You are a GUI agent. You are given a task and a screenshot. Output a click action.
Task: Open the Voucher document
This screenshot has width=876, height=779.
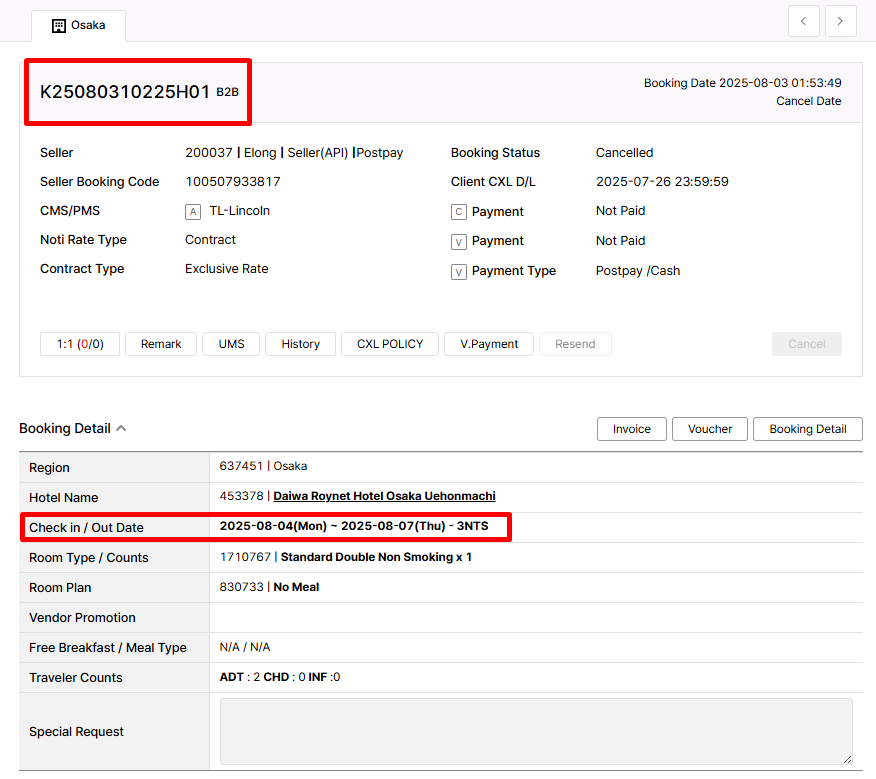pyautogui.click(x=710, y=429)
